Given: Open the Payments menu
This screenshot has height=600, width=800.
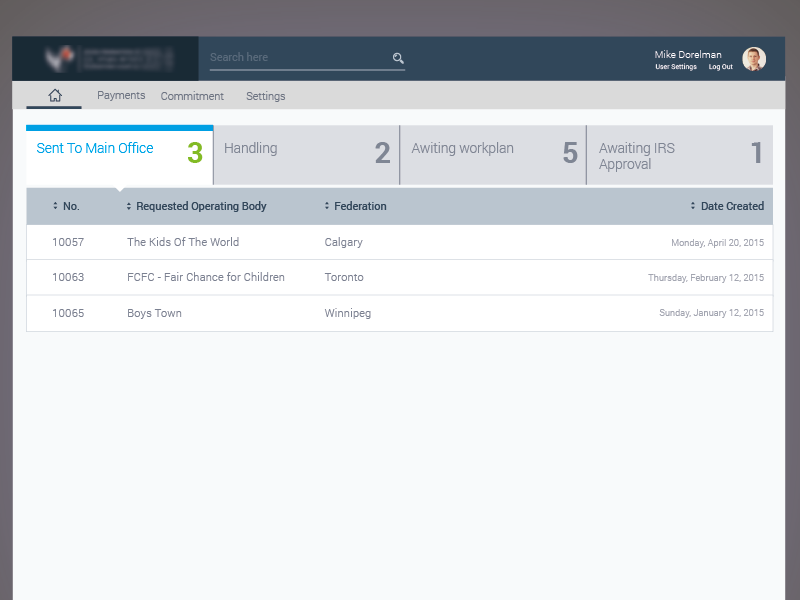Looking at the screenshot, I should click(121, 96).
